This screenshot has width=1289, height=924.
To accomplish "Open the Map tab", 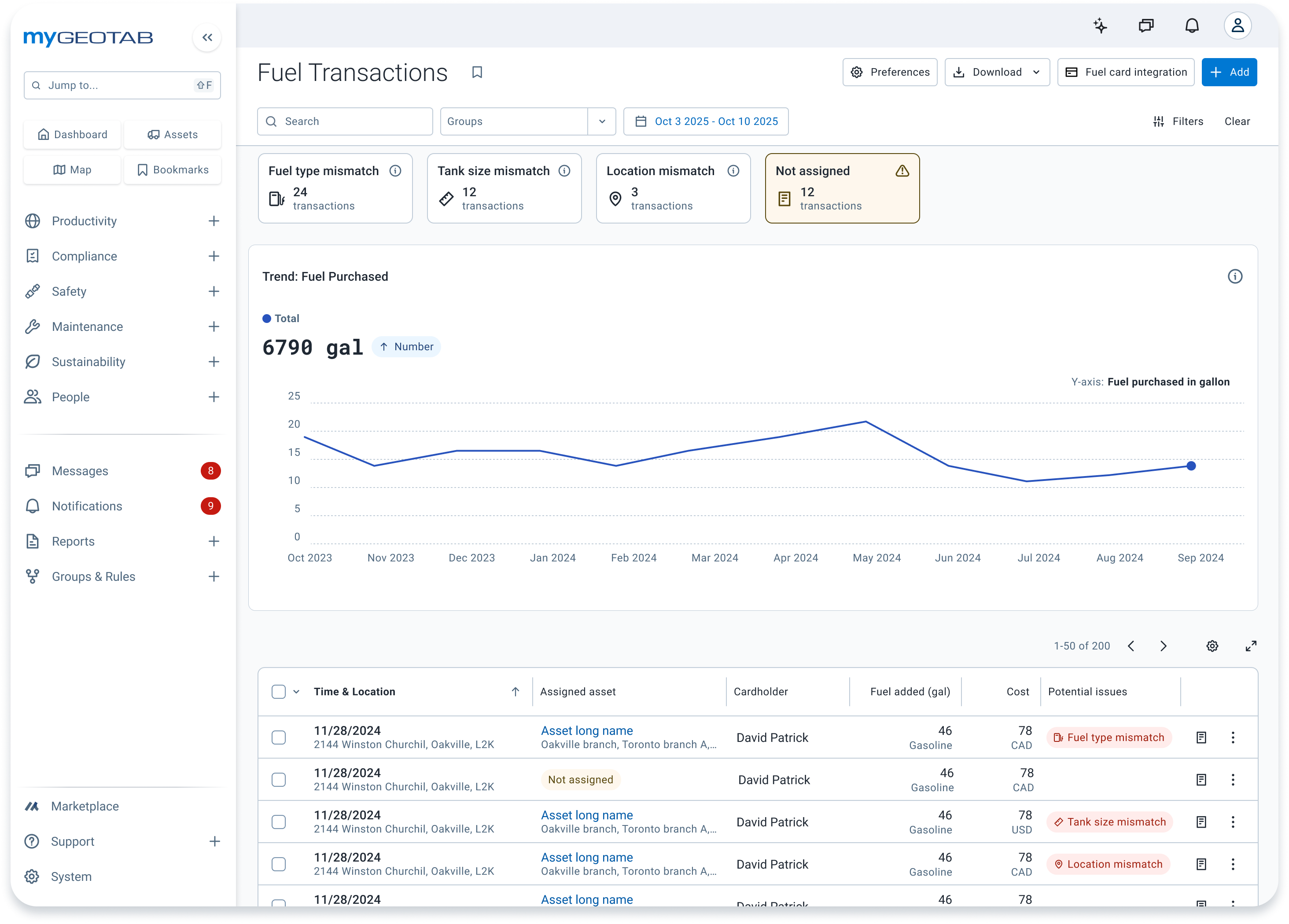I will click(72, 170).
